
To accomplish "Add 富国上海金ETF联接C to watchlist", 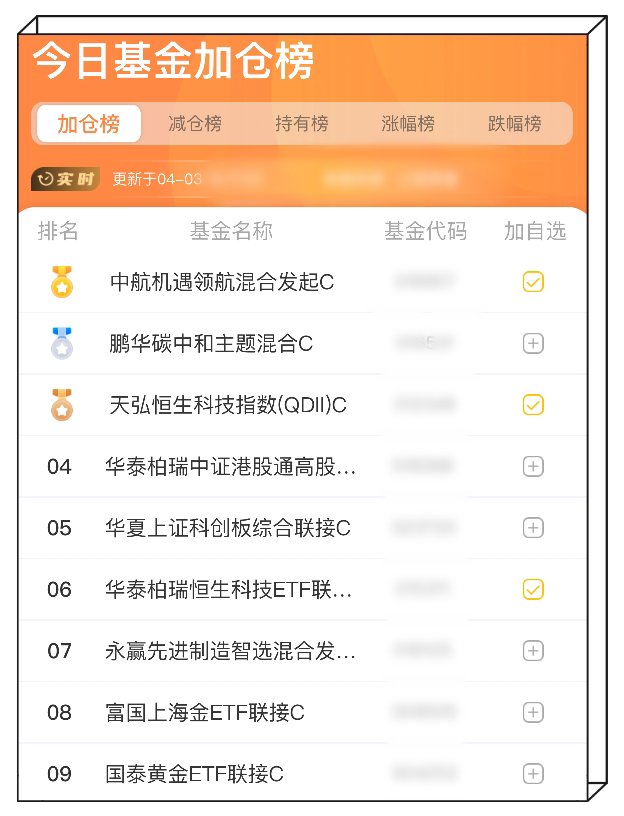I will [x=533, y=712].
